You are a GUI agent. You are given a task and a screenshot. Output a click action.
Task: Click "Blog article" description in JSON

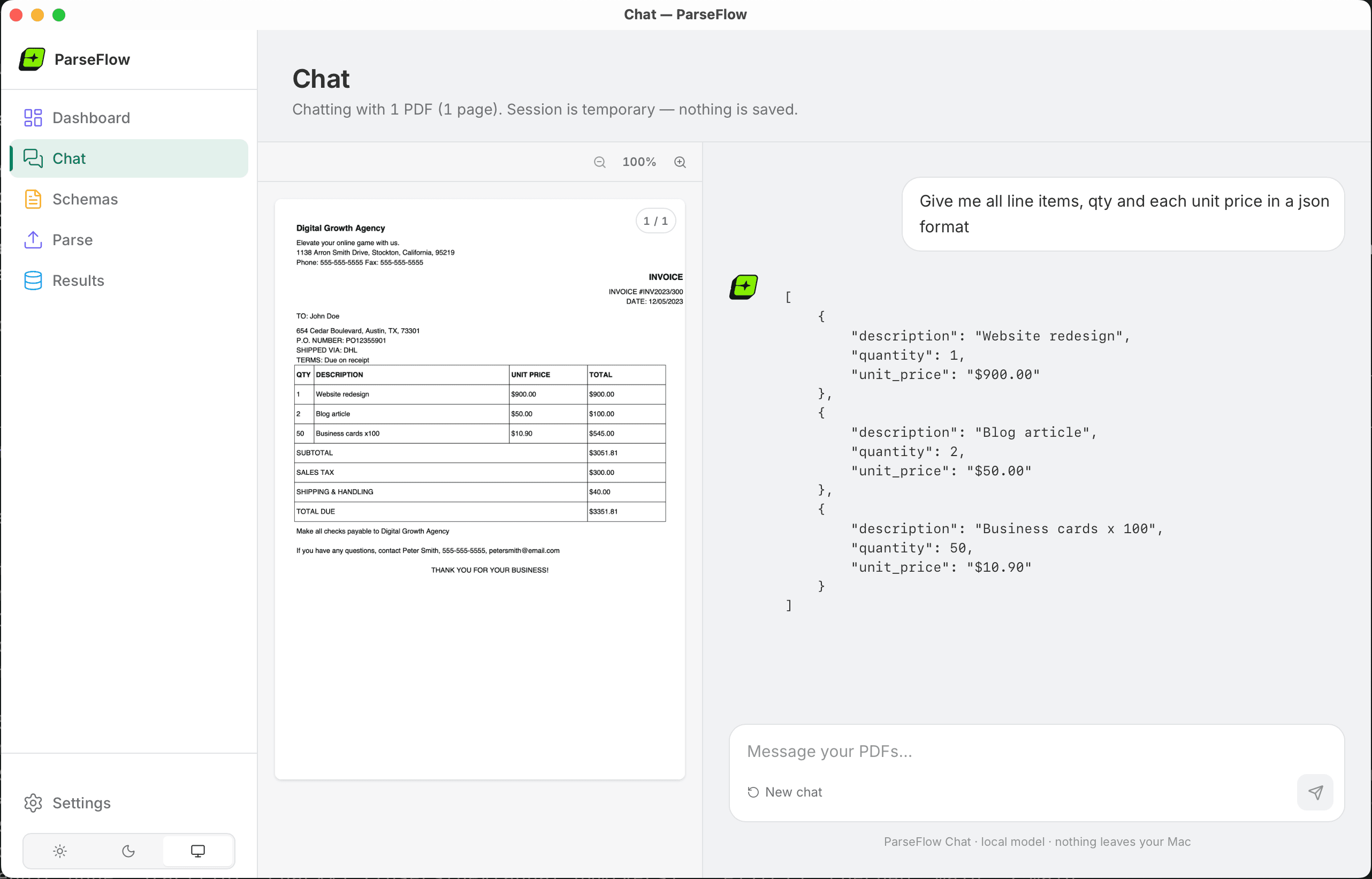[x=1033, y=433]
